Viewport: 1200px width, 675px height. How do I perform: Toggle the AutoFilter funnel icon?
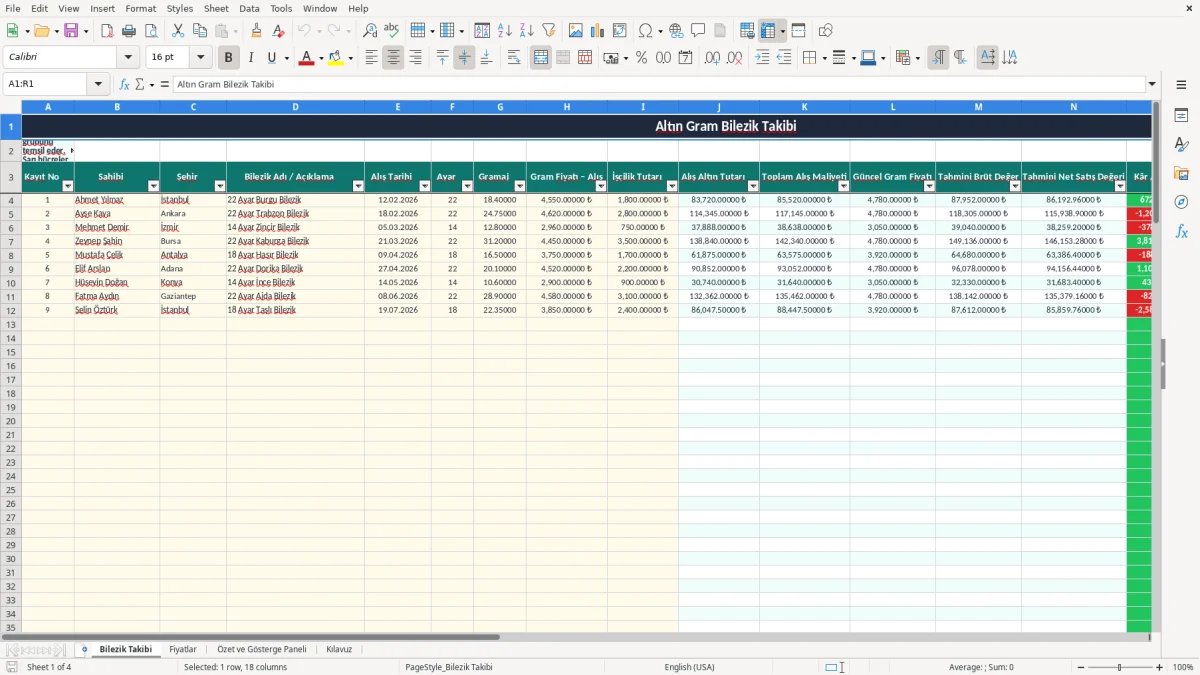click(549, 31)
